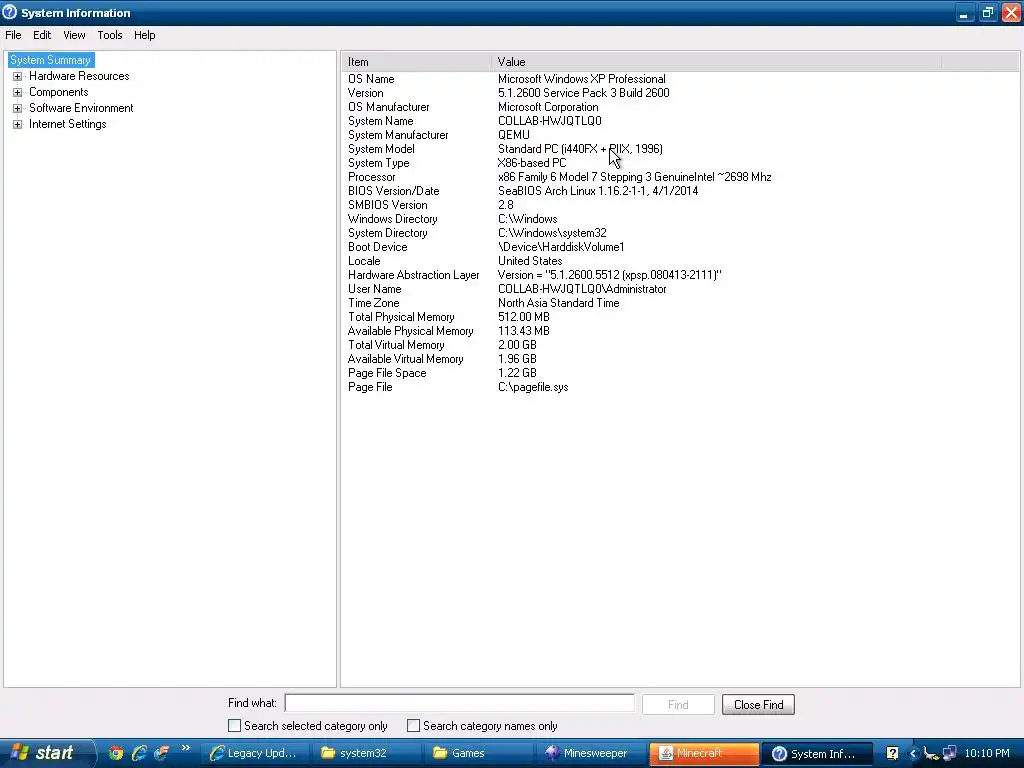Select the System Name row item
The width and height of the screenshot is (1024, 768).
pos(381,121)
